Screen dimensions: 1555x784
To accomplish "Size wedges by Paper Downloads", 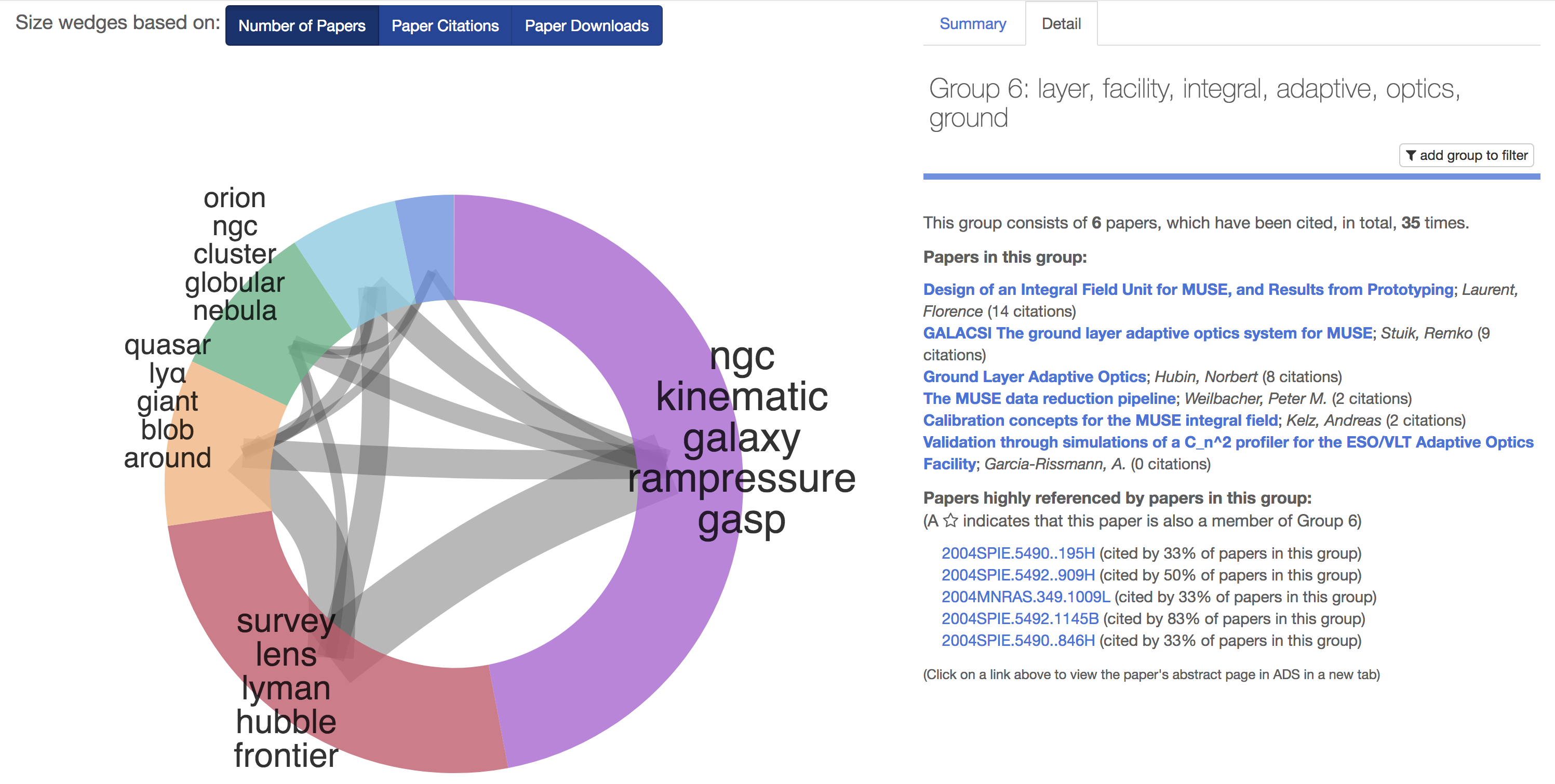I will click(x=586, y=26).
